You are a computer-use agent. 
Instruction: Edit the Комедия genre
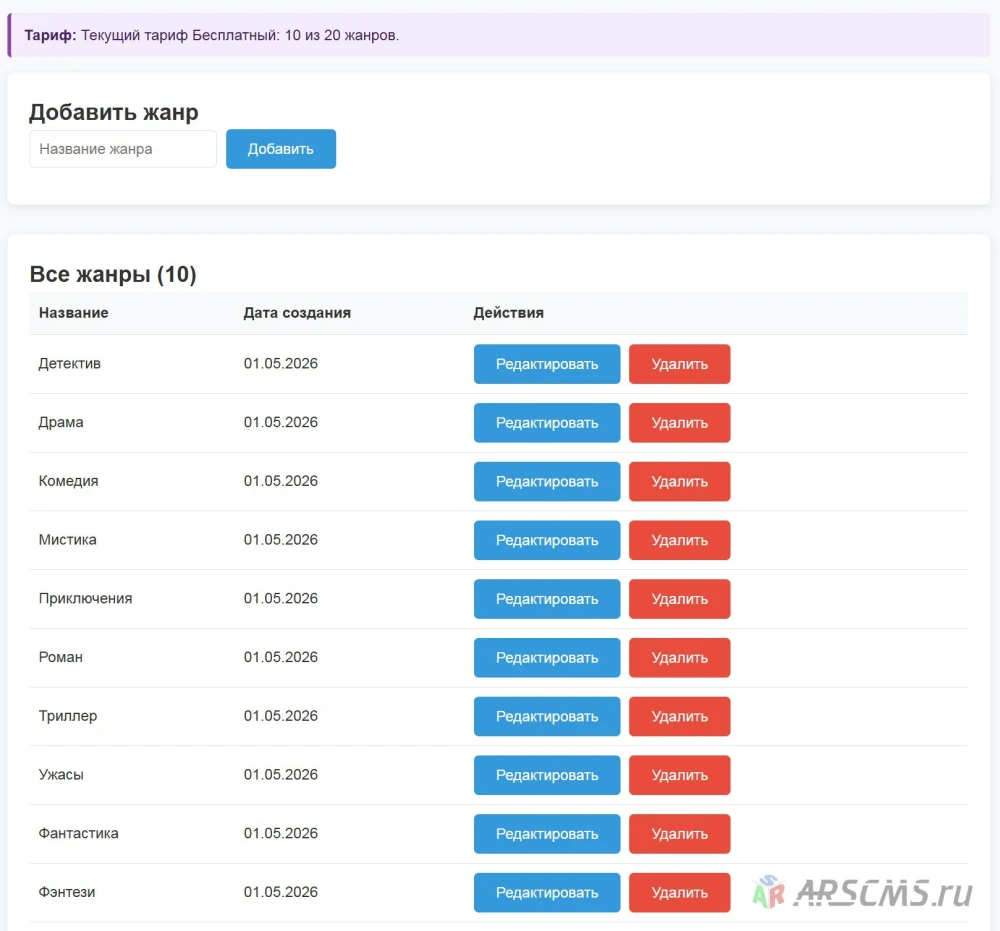pos(547,481)
